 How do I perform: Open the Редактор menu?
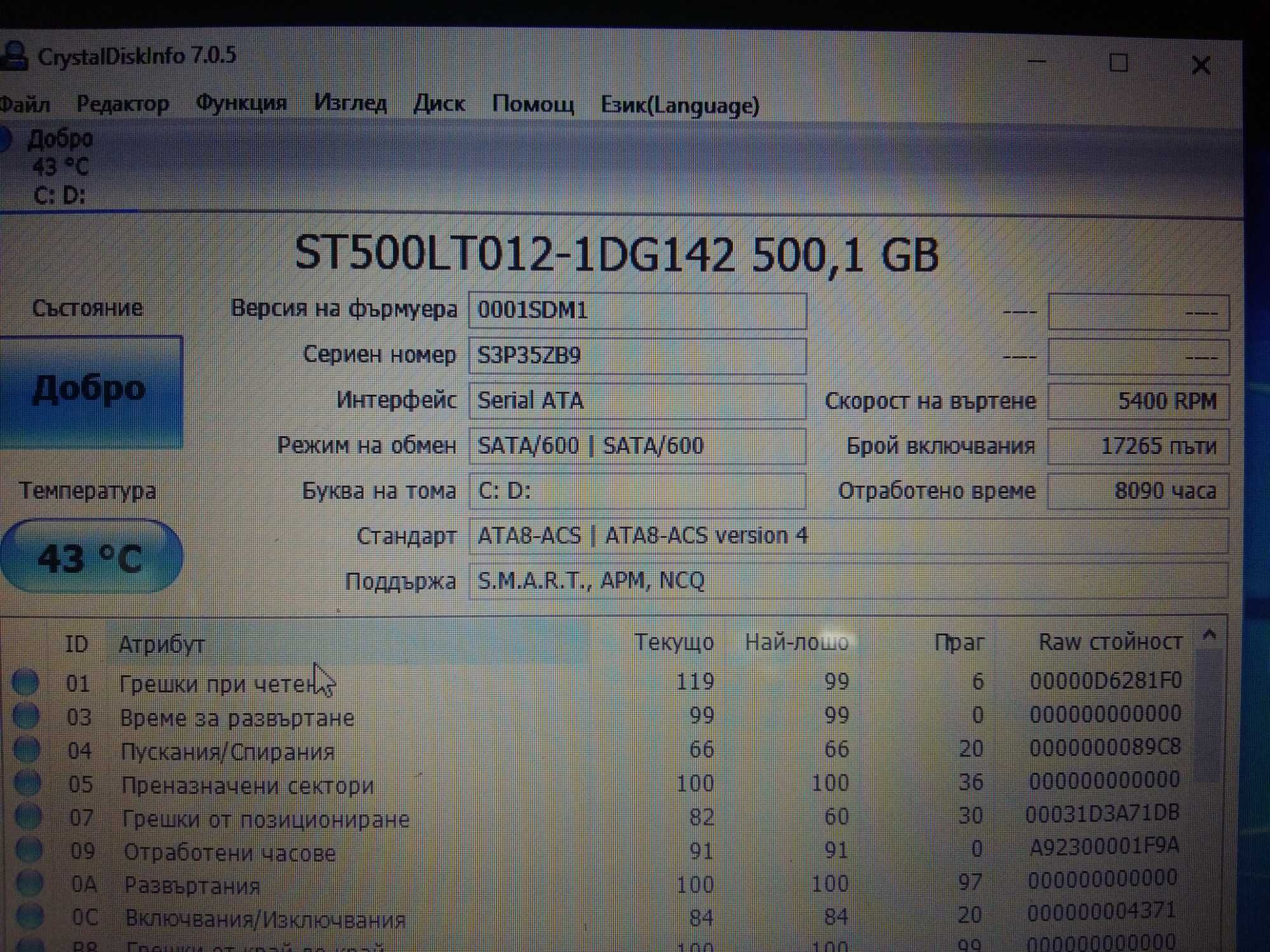pyautogui.click(x=123, y=103)
